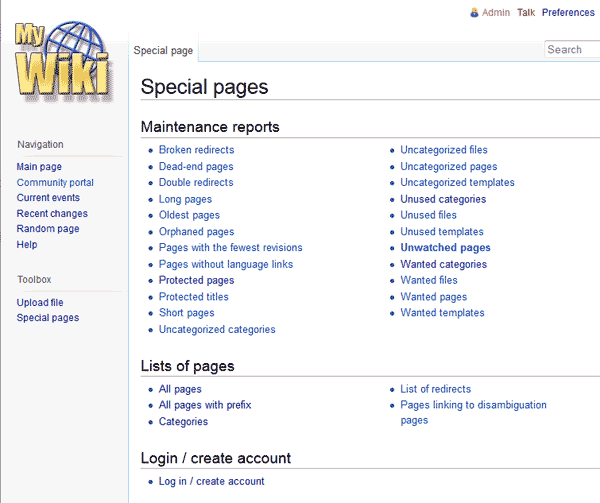
Task: Click the My Wiki globe logo
Action: click(x=63, y=60)
